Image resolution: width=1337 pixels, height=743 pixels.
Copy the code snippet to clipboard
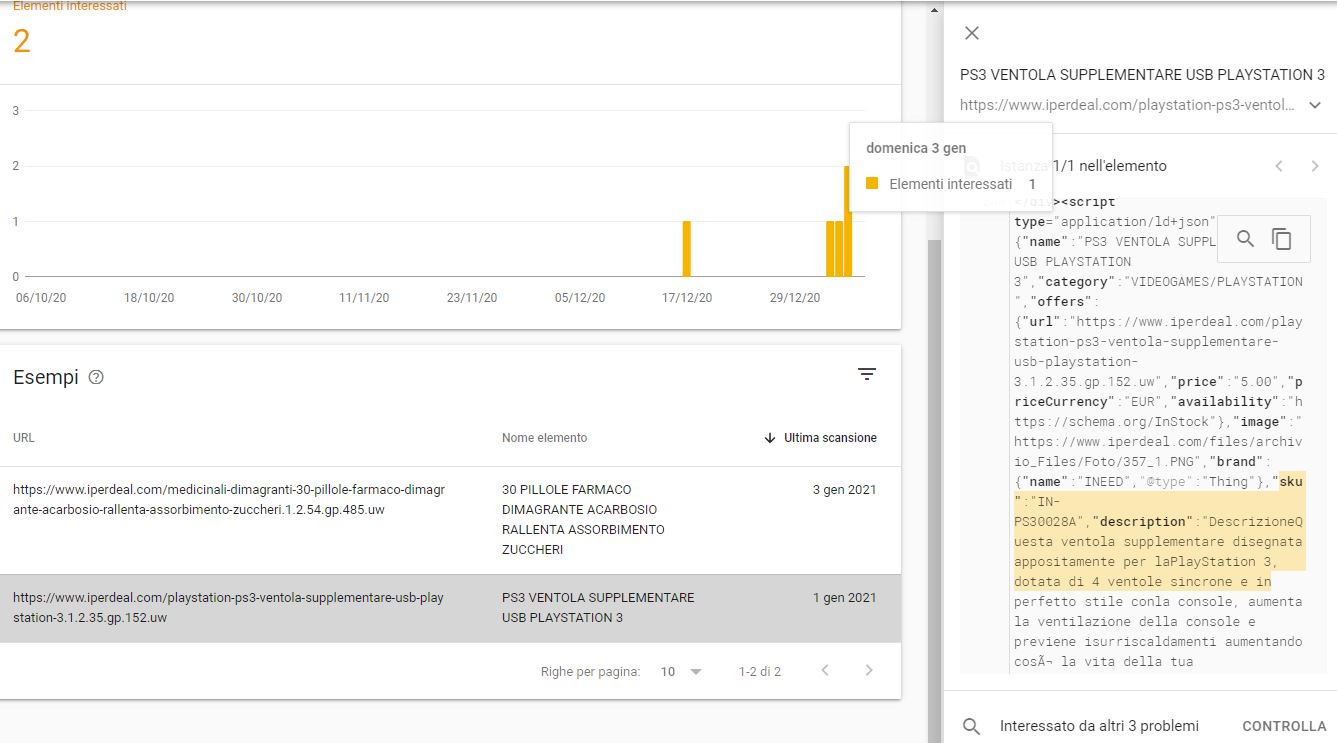click(x=1282, y=238)
